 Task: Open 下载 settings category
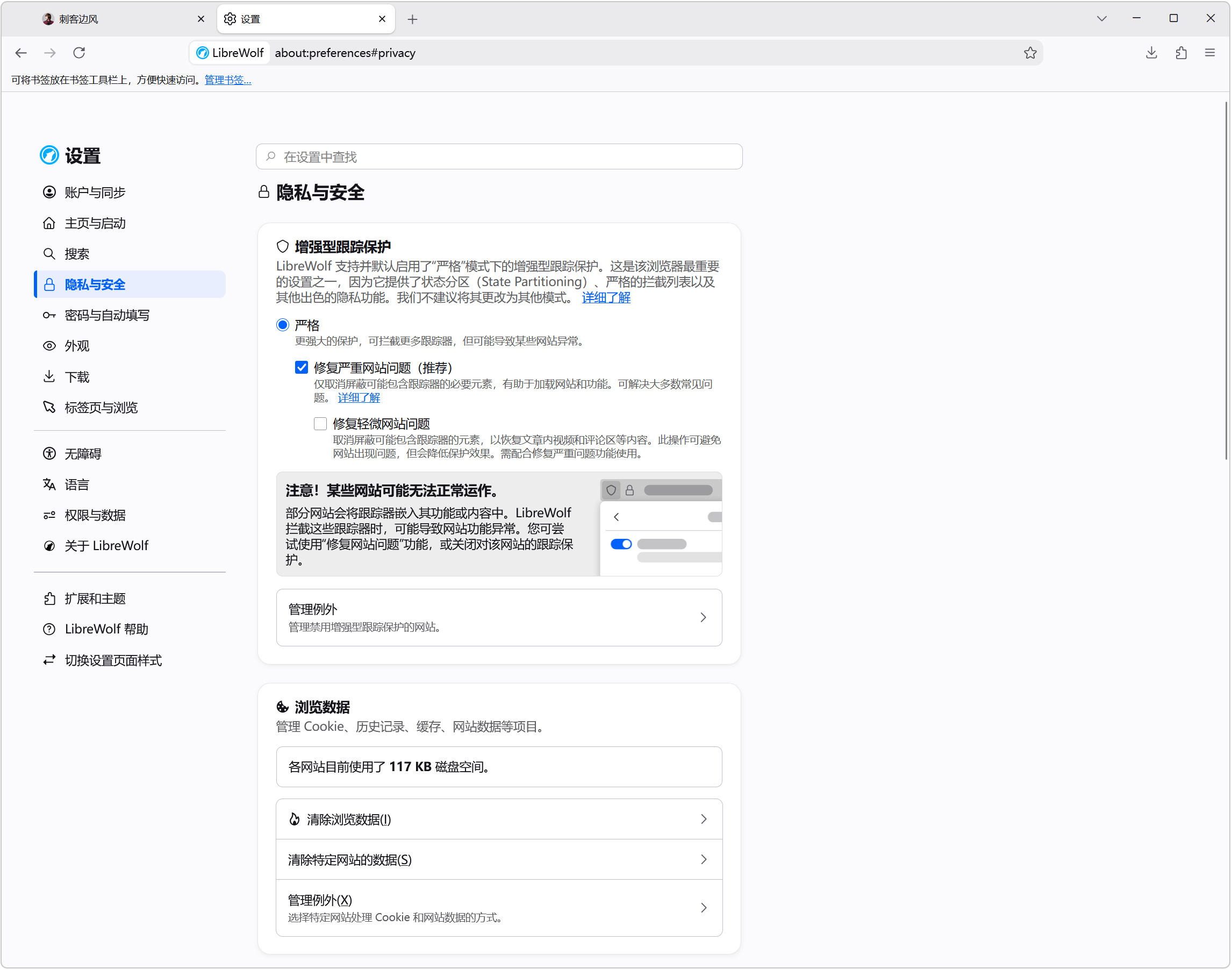point(130,377)
